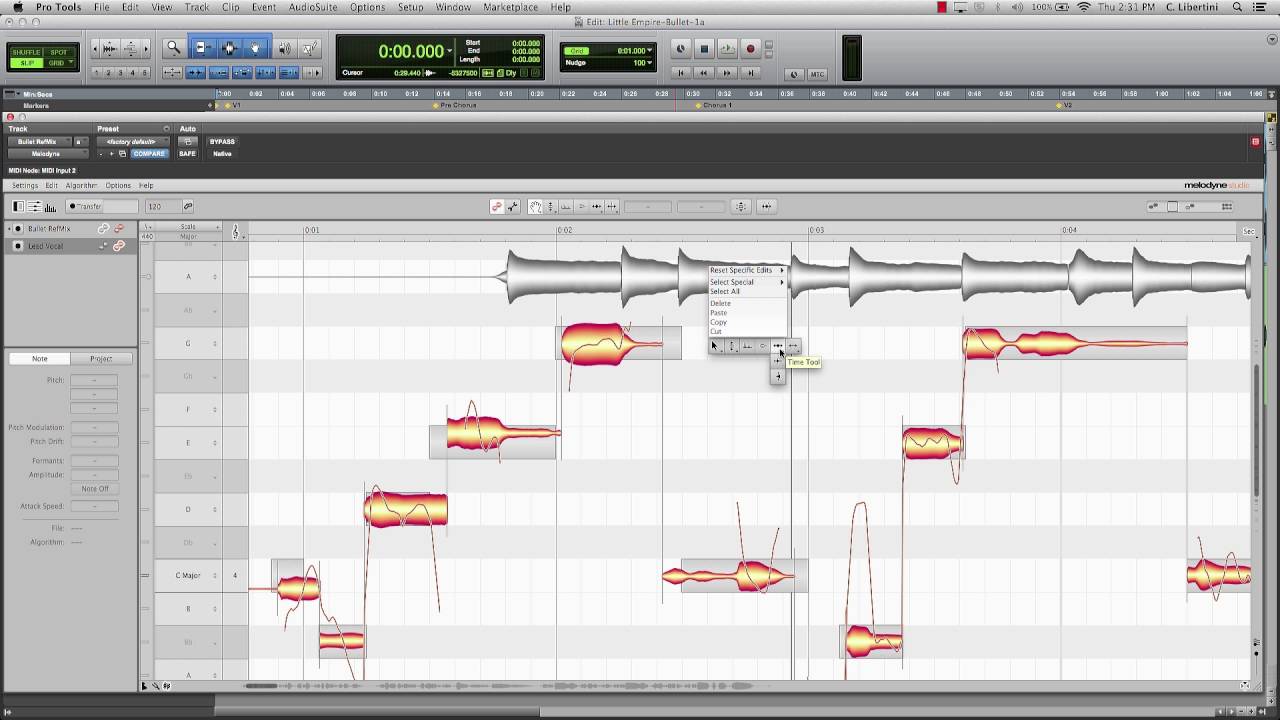Toggle Slip edit mode
Image resolution: width=1280 pixels, height=720 pixels.
point(27,63)
